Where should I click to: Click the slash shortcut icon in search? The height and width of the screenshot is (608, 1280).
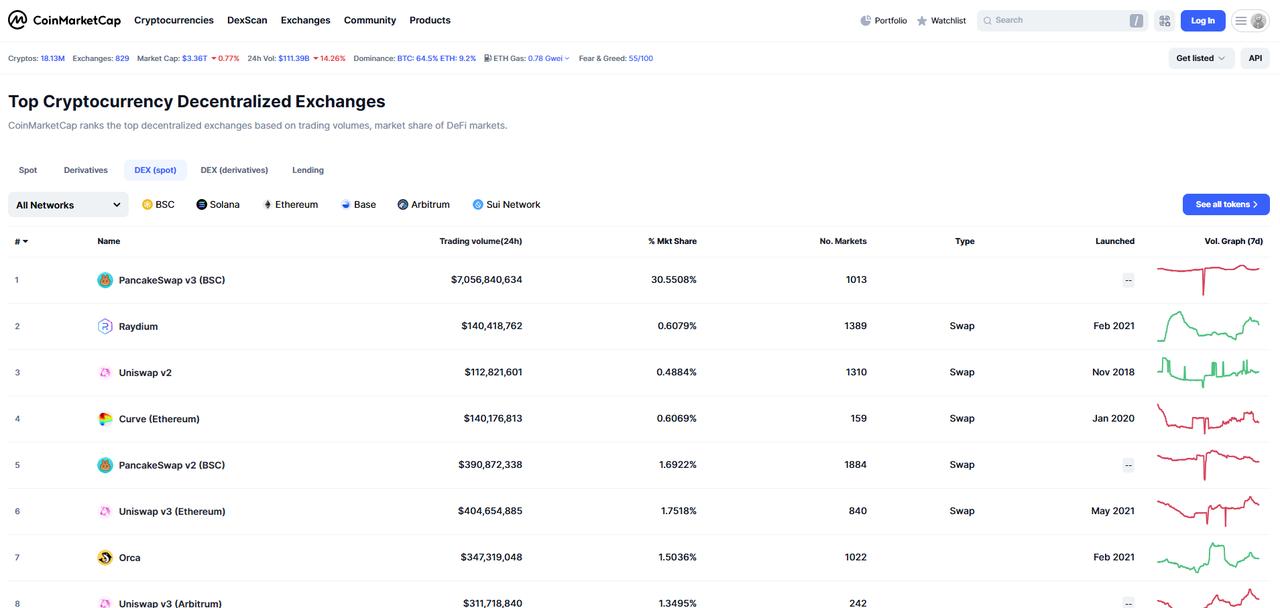tap(1136, 20)
